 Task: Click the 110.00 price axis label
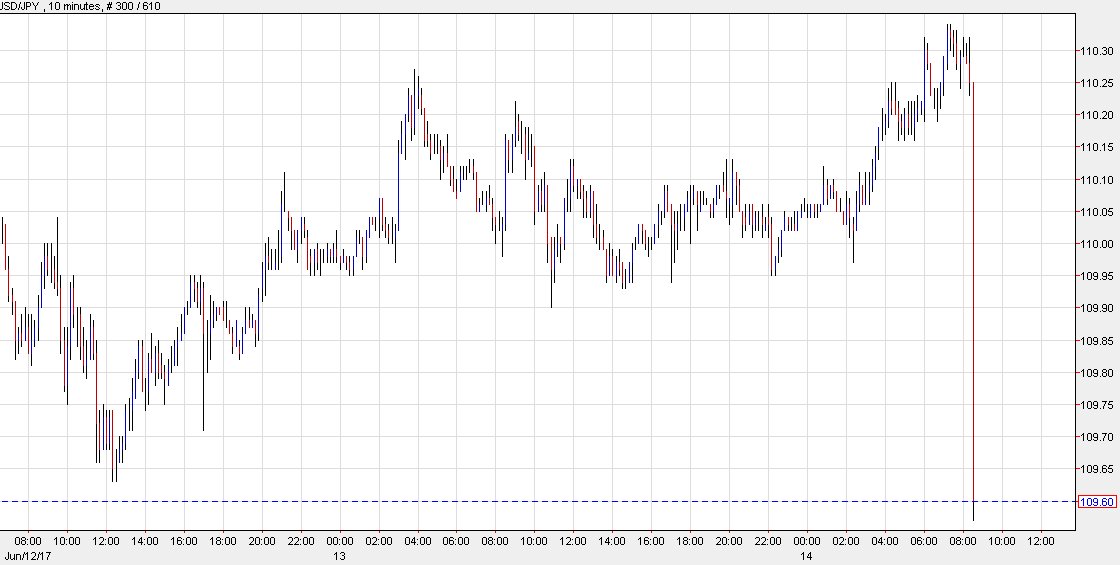pyautogui.click(x=1096, y=244)
